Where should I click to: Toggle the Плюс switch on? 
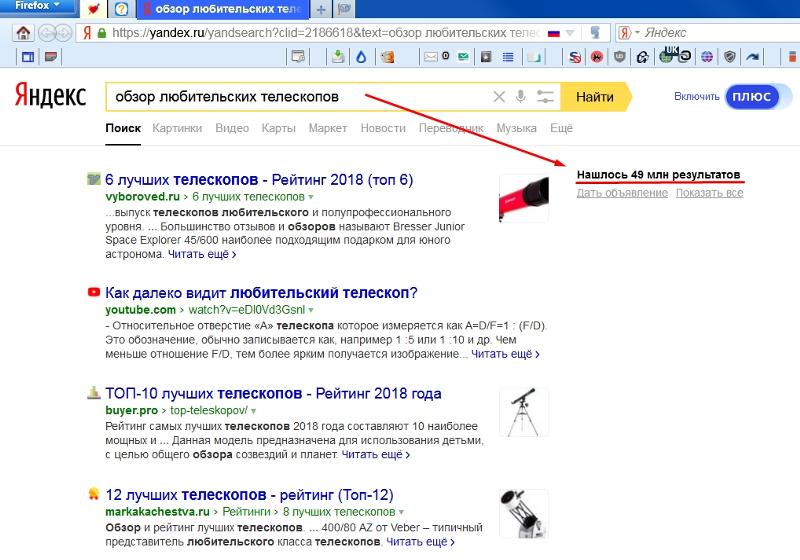[x=758, y=96]
